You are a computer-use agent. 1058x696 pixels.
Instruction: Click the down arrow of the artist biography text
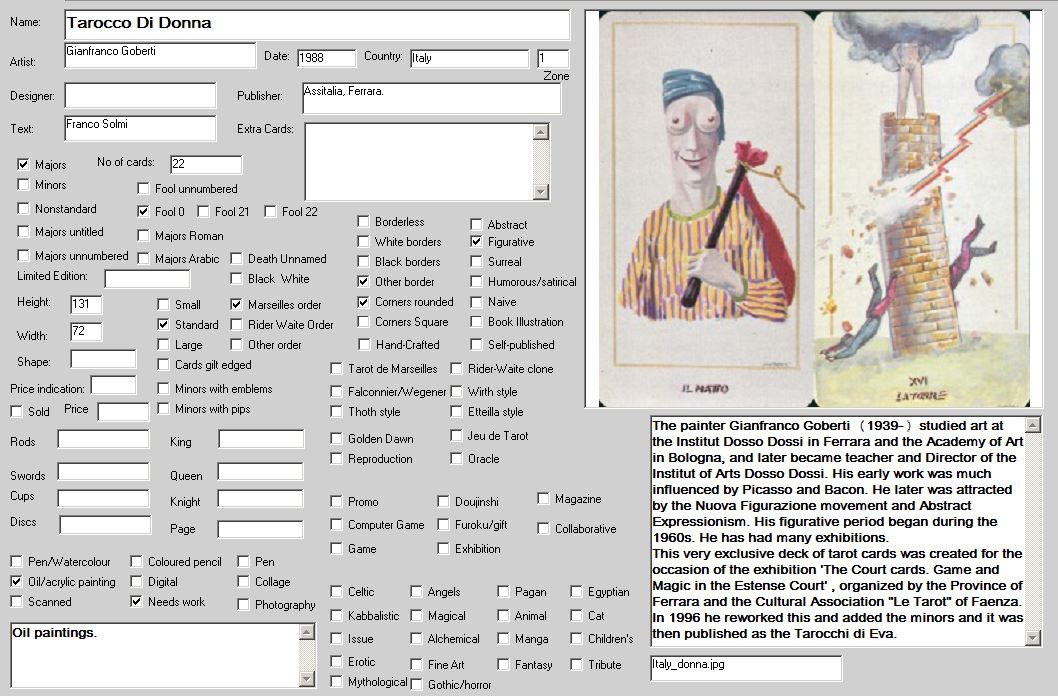[x=1032, y=639]
